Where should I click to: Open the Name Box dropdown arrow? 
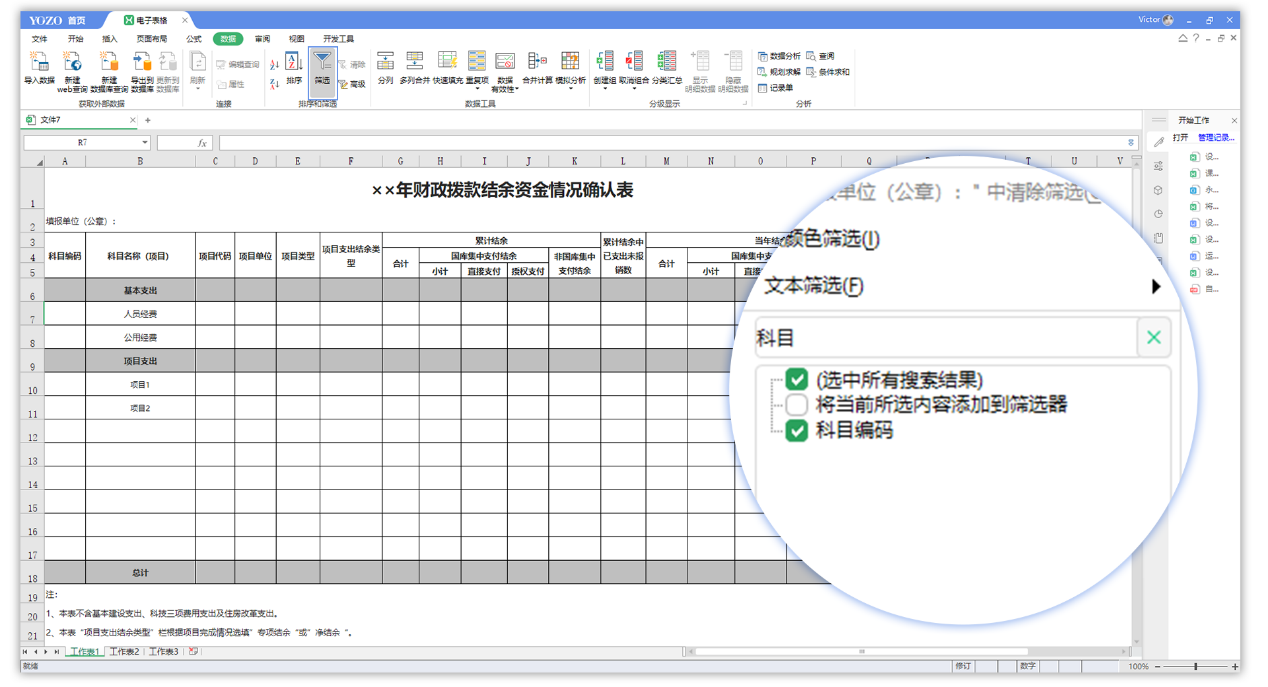[x=145, y=143]
